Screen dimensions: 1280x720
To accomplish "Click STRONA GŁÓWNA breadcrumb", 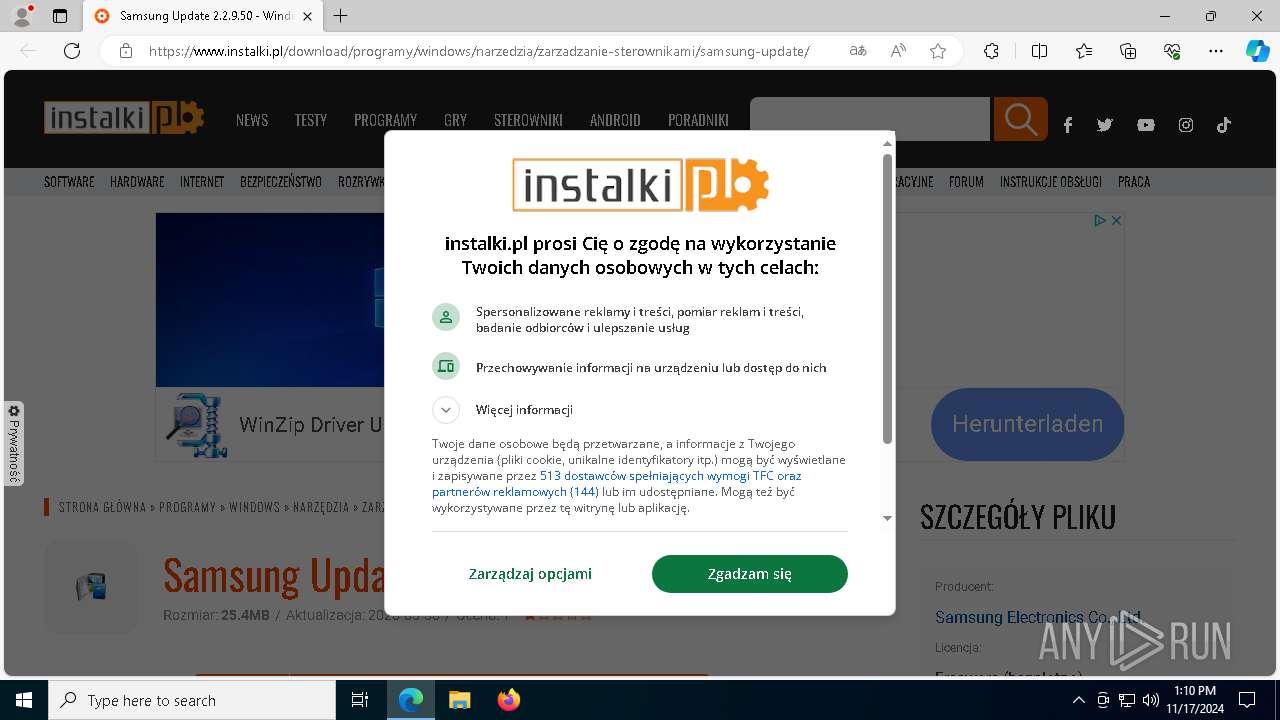I will click(x=103, y=507).
